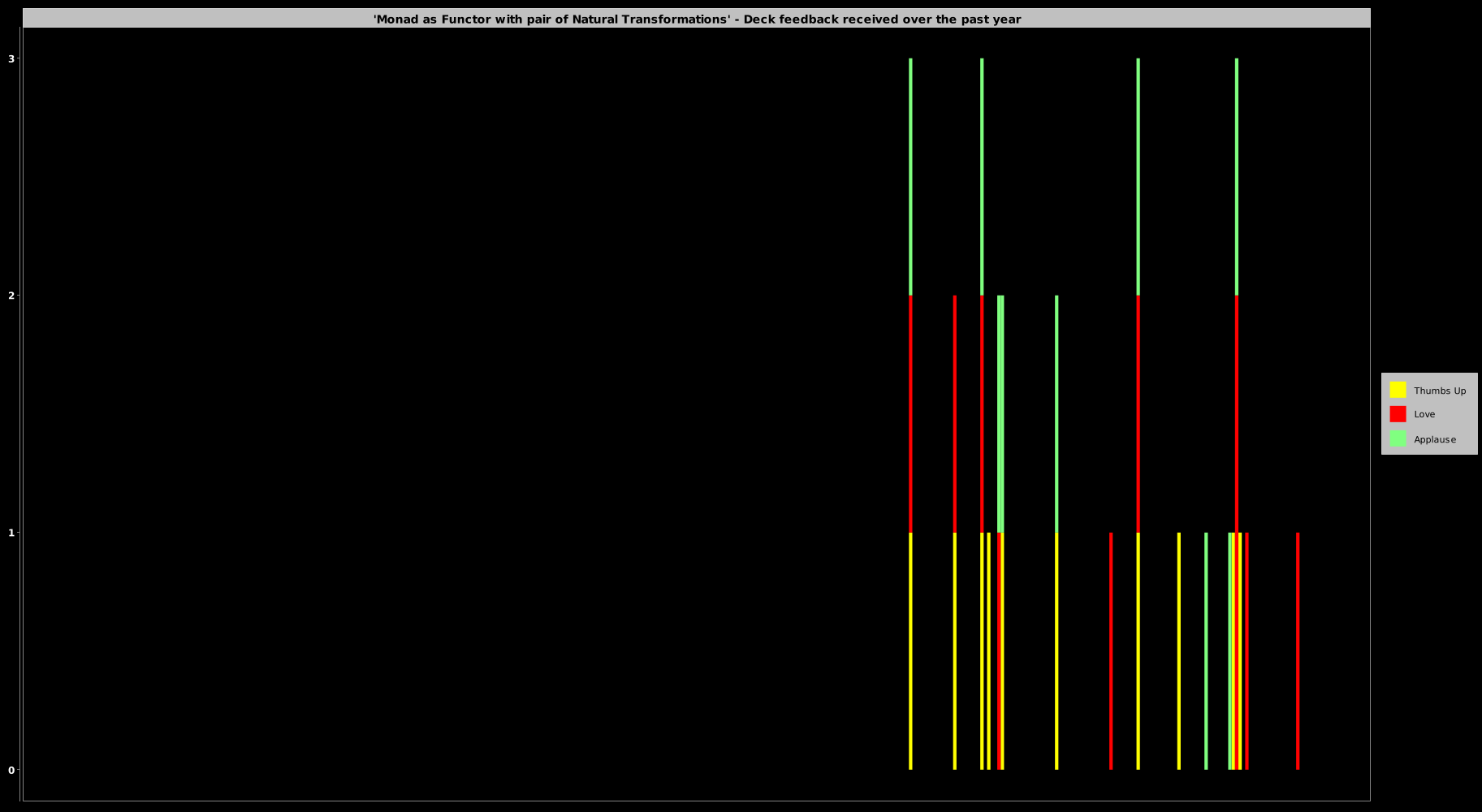Click the green Applause legend swatch
The width and height of the screenshot is (1482, 812).
point(1398,438)
